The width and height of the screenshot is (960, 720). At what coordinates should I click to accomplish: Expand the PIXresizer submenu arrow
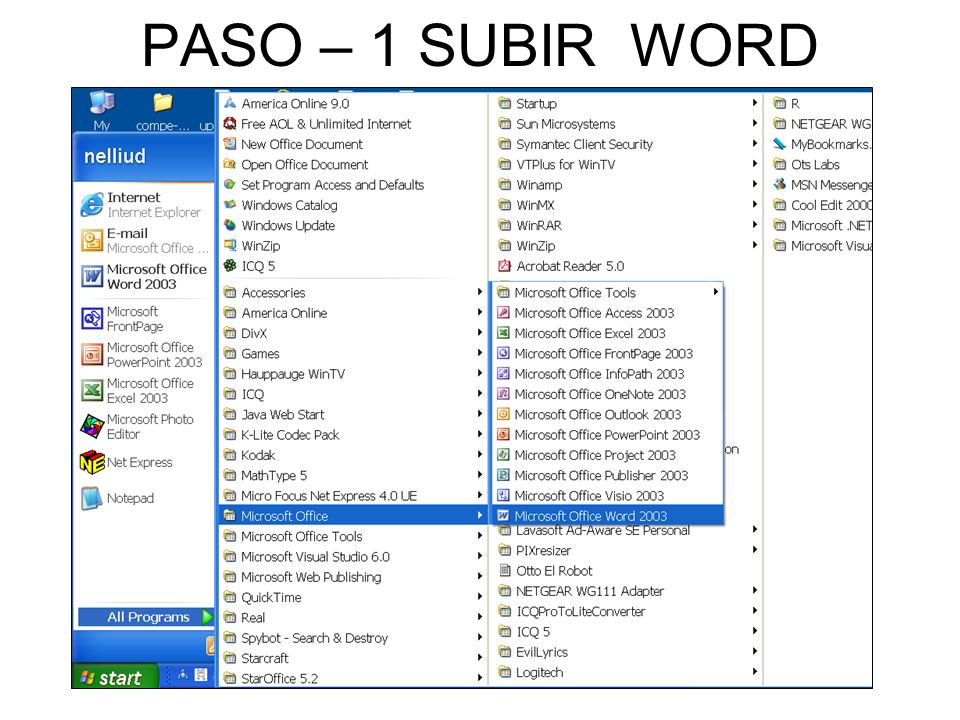[755, 550]
